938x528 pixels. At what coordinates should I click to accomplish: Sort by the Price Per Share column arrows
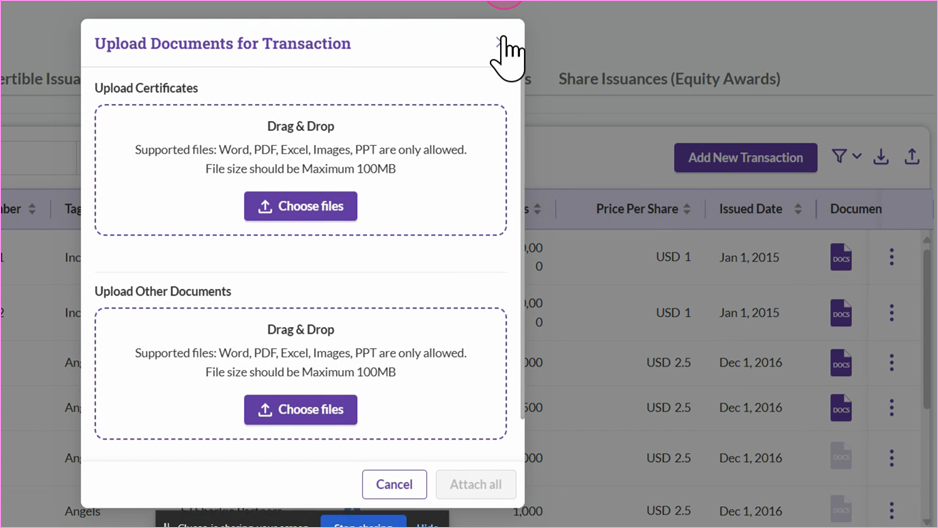point(687,209)
